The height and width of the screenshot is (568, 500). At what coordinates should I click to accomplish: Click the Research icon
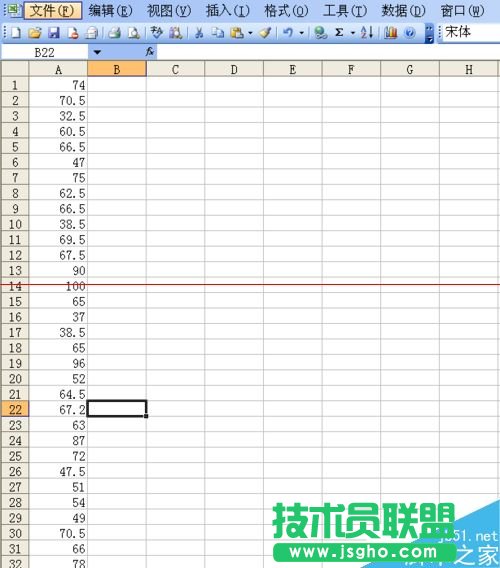point(176,33)
